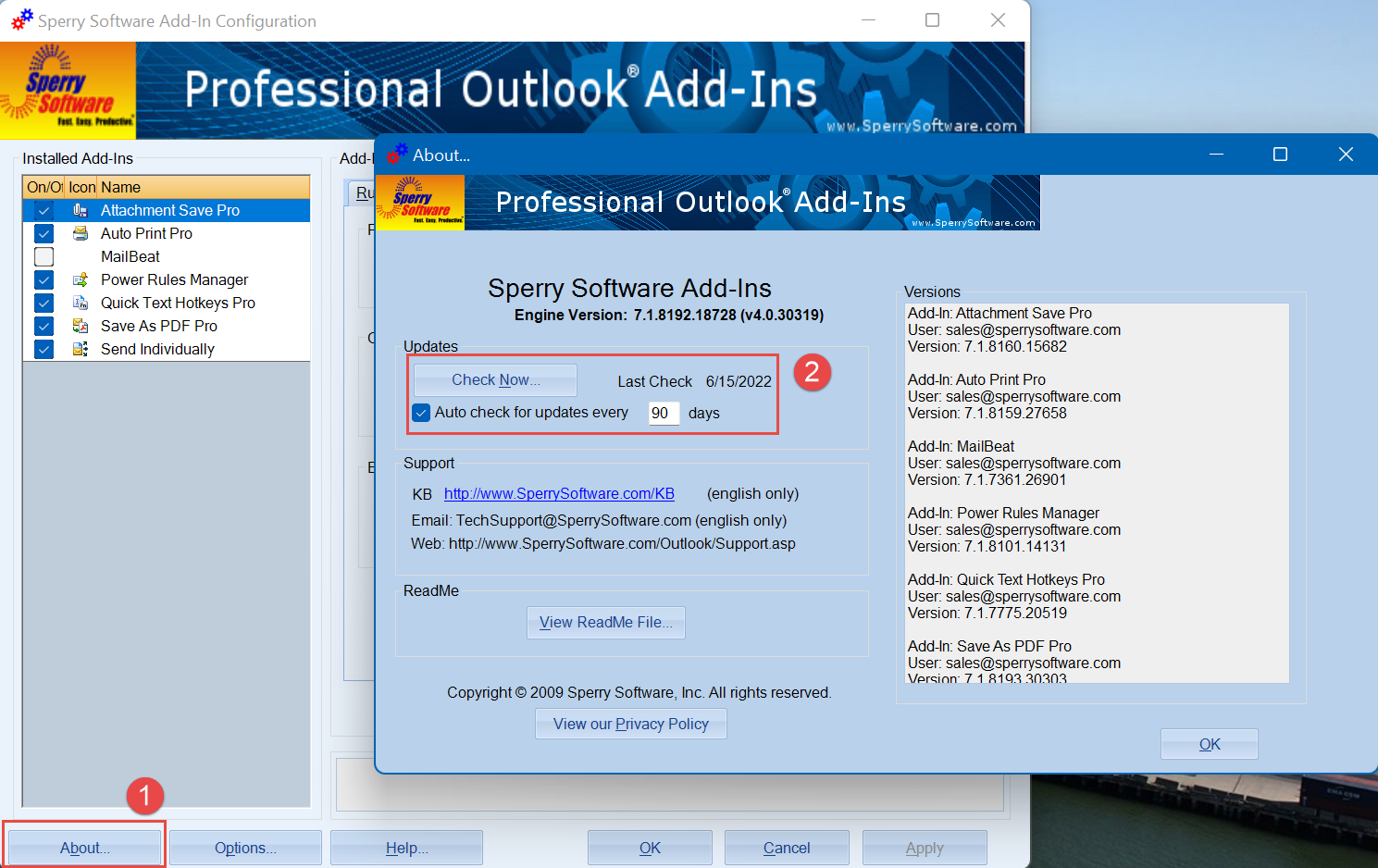Click Cancel in the Configuration window
1378x868 pixels.
pos(787,848)
